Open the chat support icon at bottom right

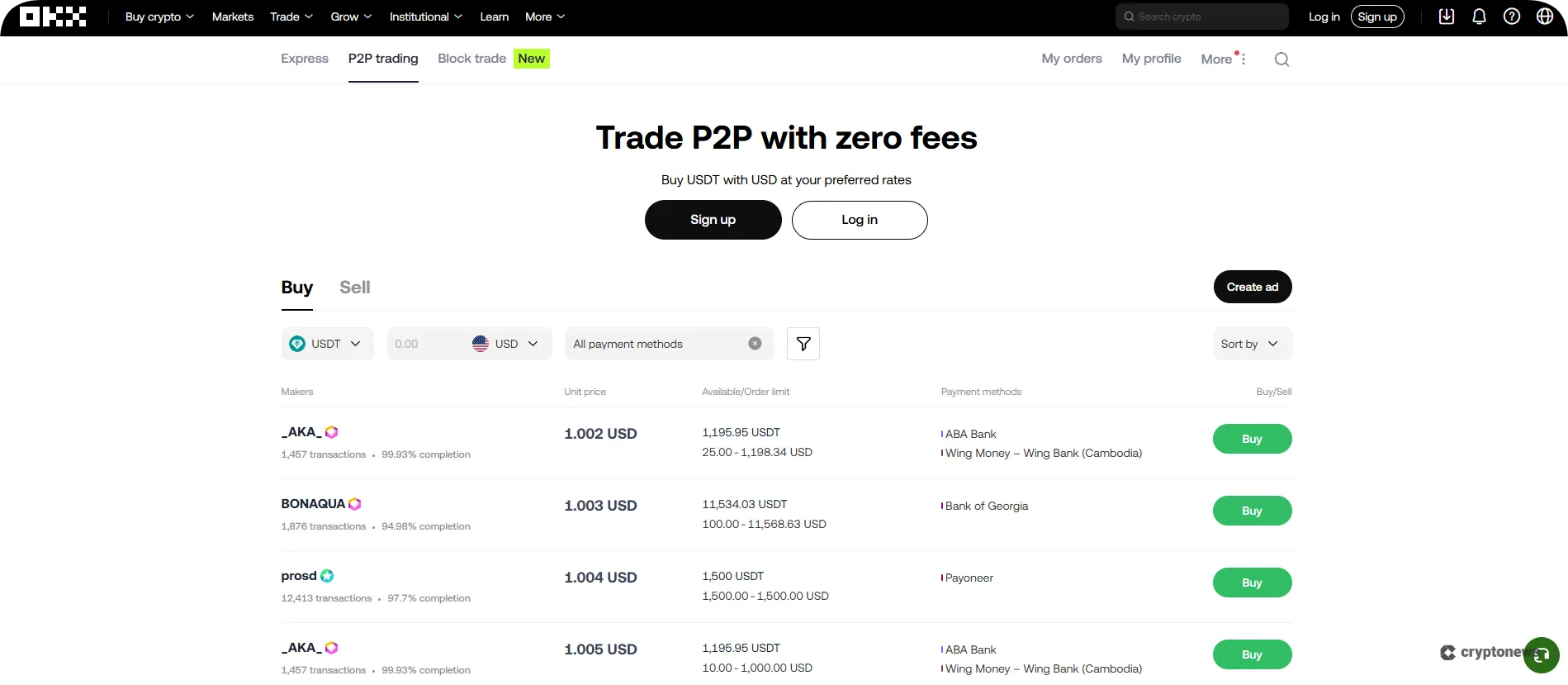click(1540, 654)
